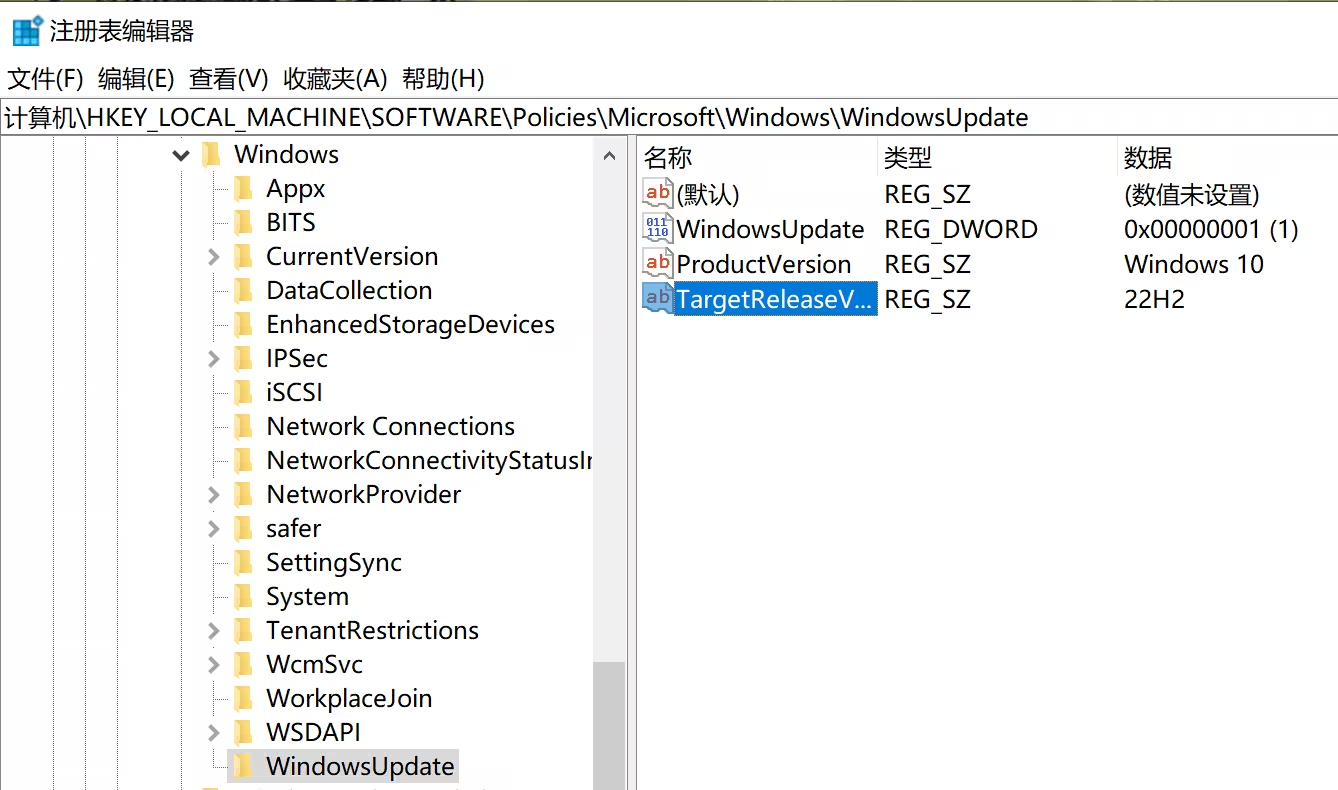Click the WindowsUpdate DWORD value icon
This screenshot has width=1338, height=790.
658,228
